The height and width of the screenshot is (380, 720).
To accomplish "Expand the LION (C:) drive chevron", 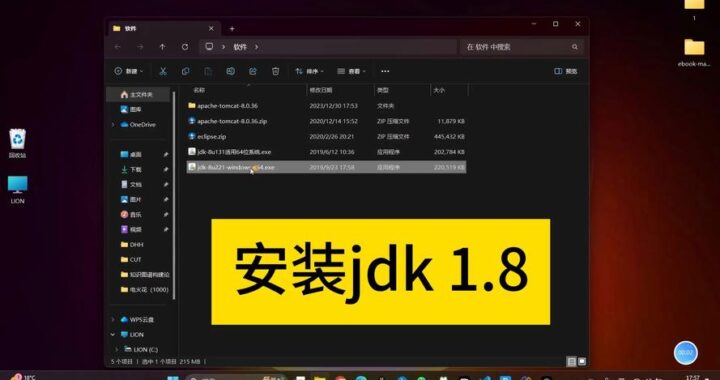I will click(x=117, y=350).
